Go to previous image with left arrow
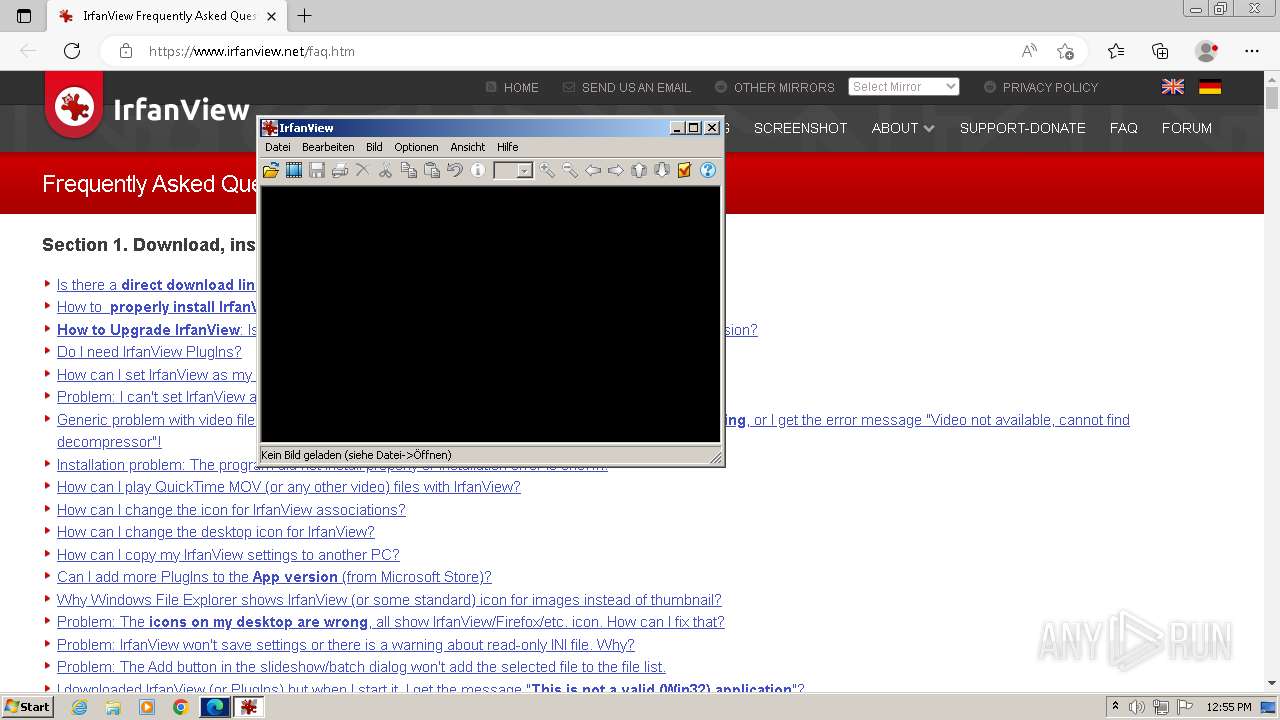1280x720 pixels. 593,171
